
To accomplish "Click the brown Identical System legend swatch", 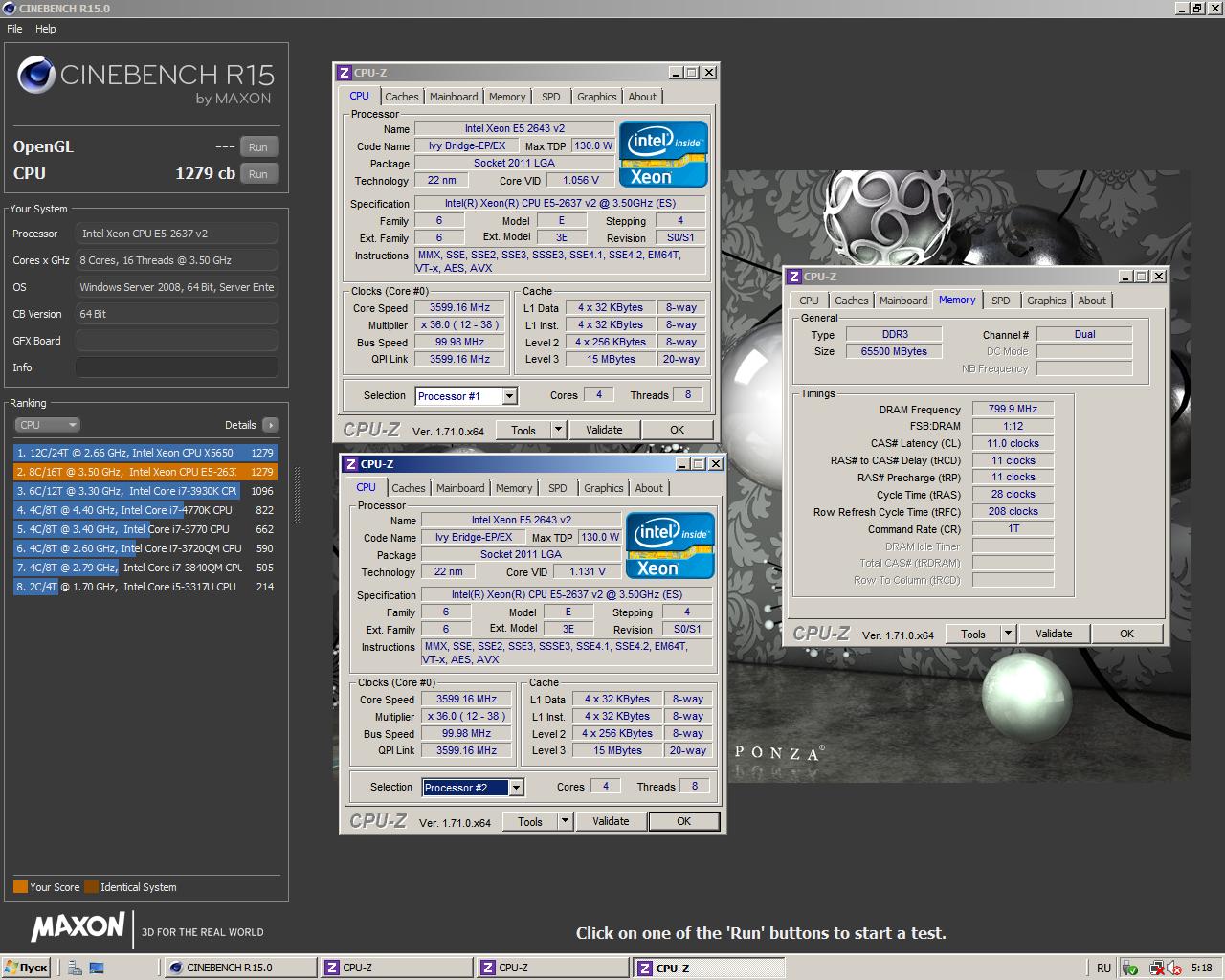I will (x=91, y=887).
